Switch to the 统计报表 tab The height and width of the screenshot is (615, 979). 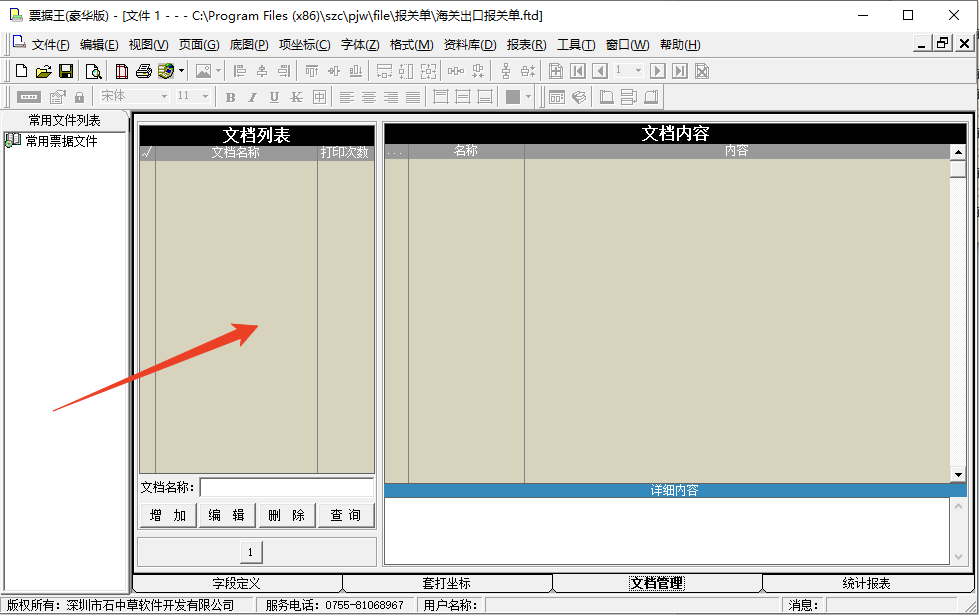pos(866,583)
